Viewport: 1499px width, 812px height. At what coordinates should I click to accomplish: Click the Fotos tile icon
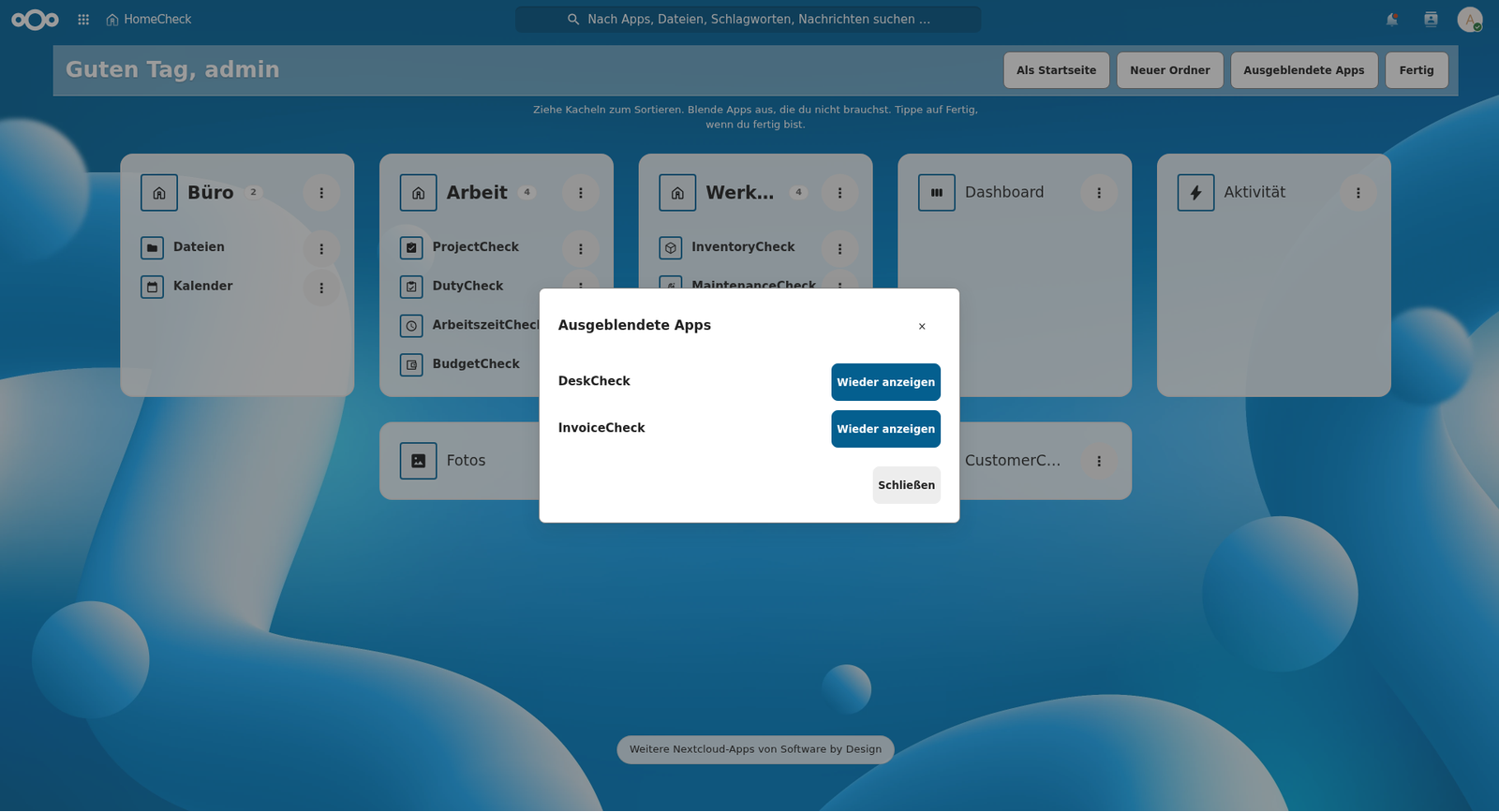419,462
